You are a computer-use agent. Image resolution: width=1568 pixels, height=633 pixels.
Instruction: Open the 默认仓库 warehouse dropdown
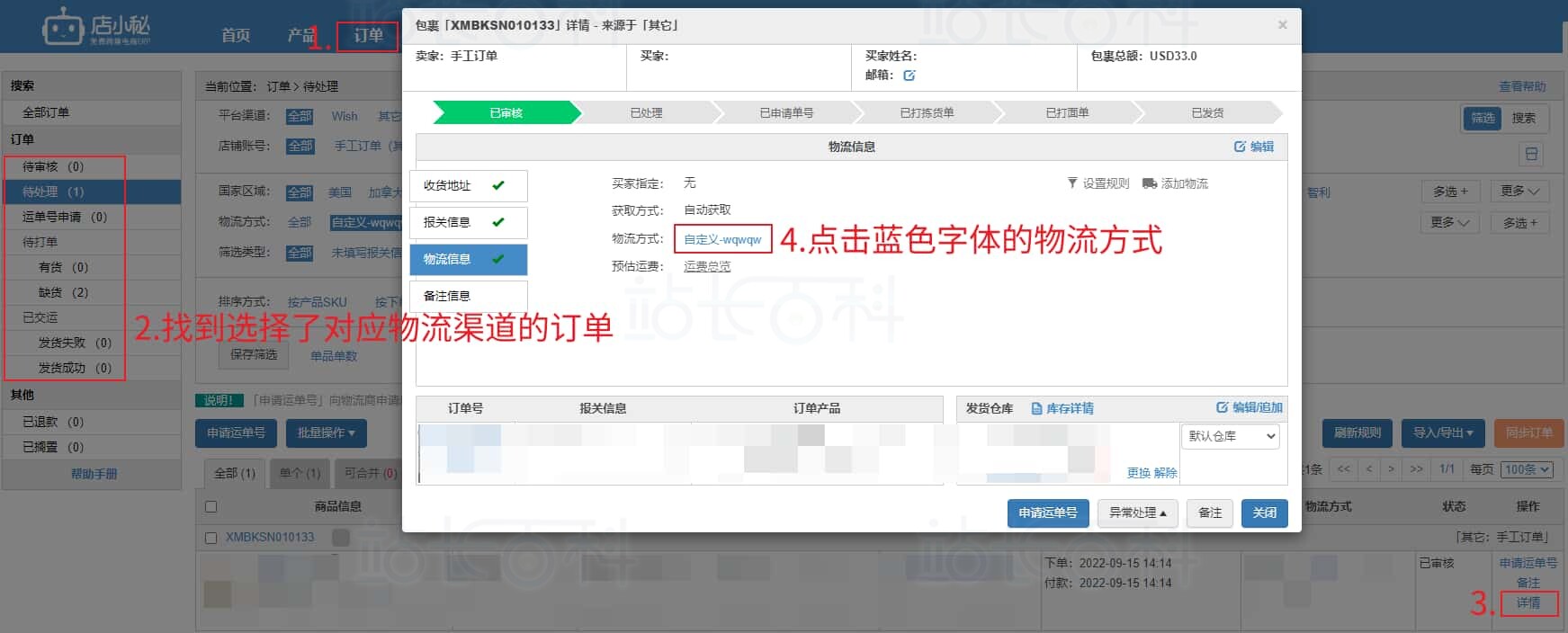pyautogui.click(x=1230, y=436)
